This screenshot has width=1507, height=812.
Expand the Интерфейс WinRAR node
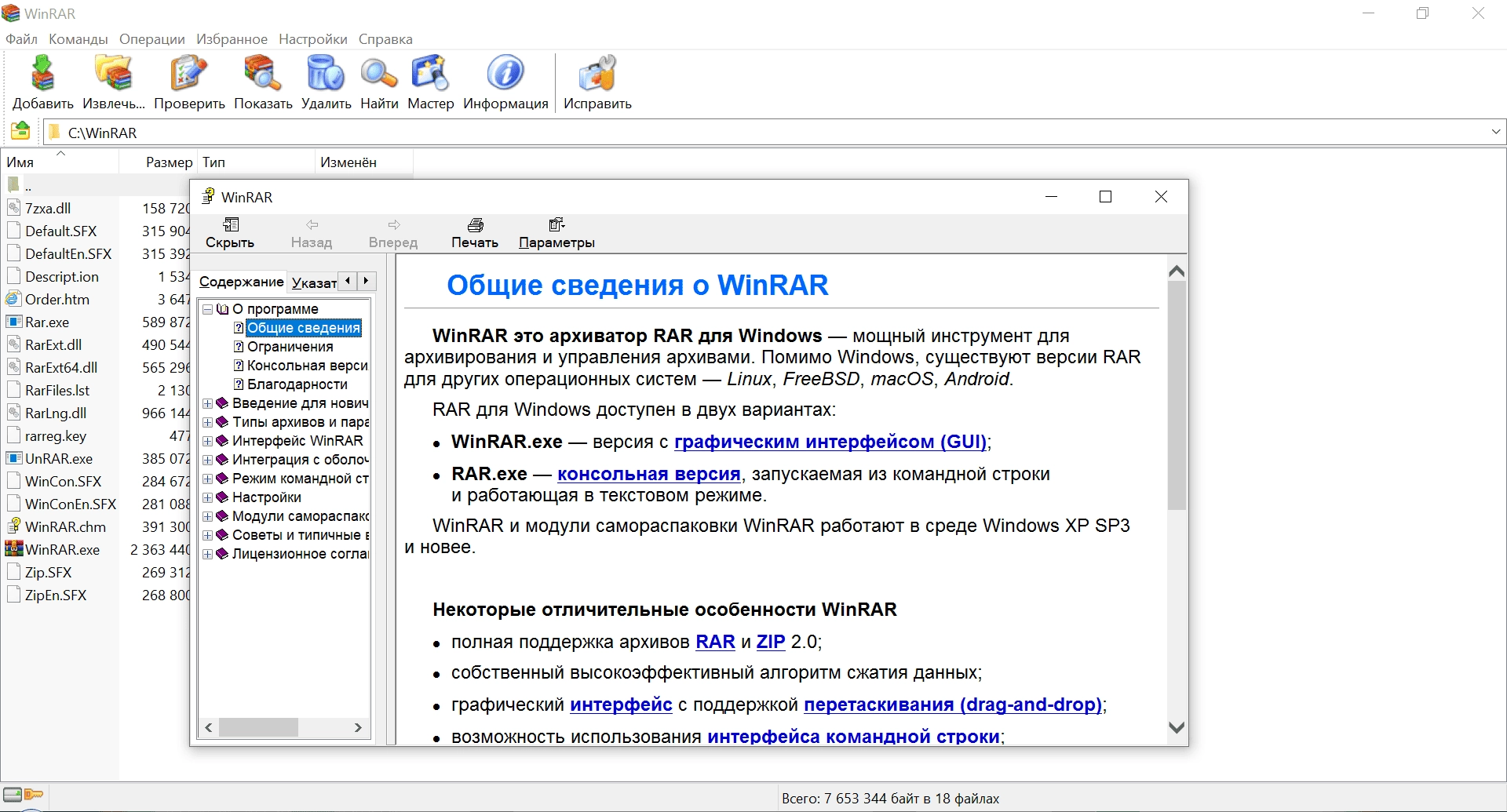pos(207,441)
